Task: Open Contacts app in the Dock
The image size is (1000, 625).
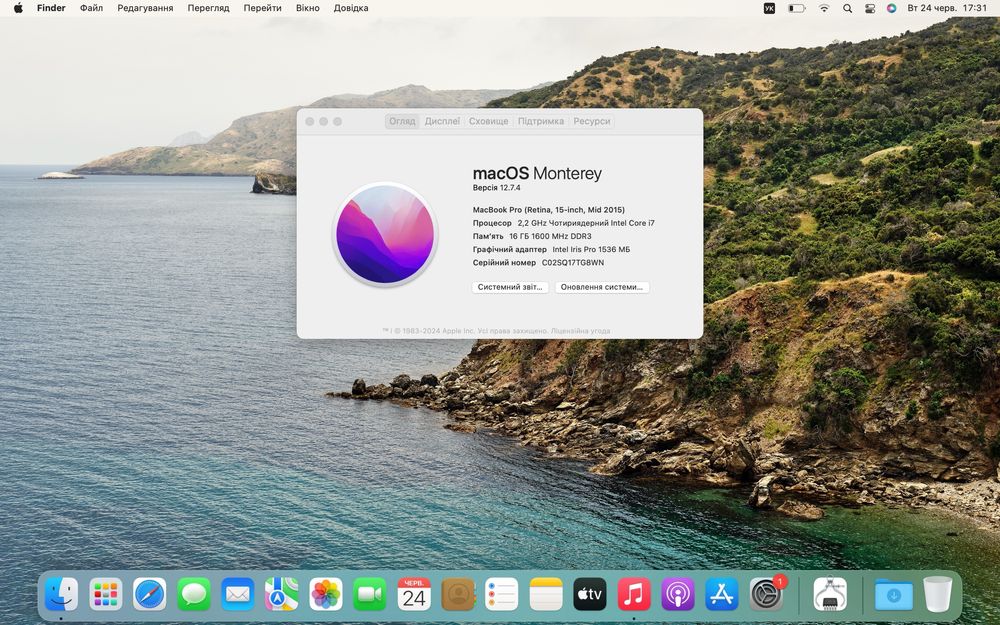Action: [458, 594]
